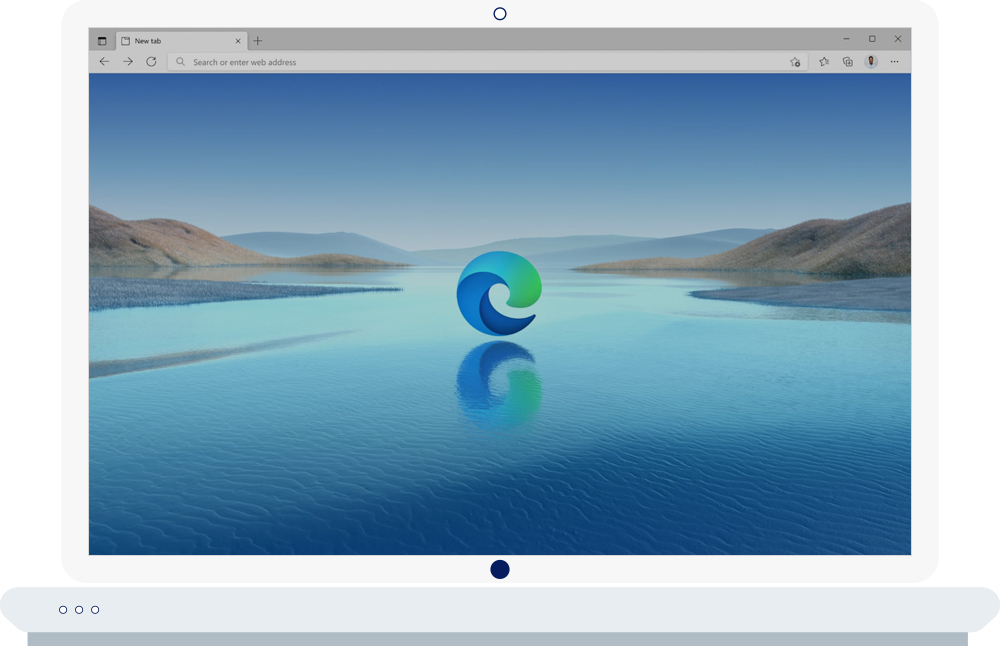
Task: Open the tab actions menu icon
Action: click(x=102, y=41)
